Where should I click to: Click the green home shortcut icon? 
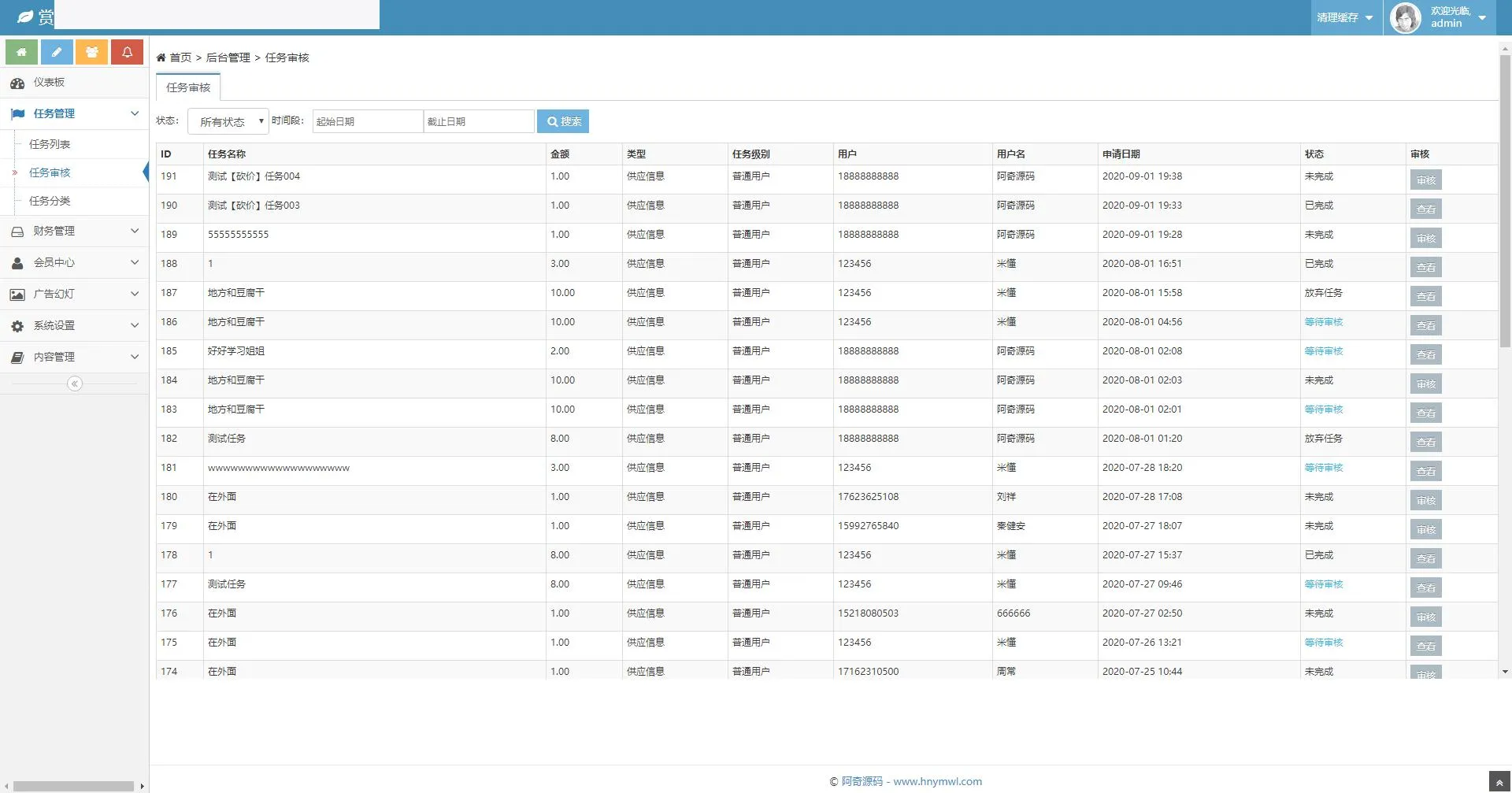tap(21, 52)
